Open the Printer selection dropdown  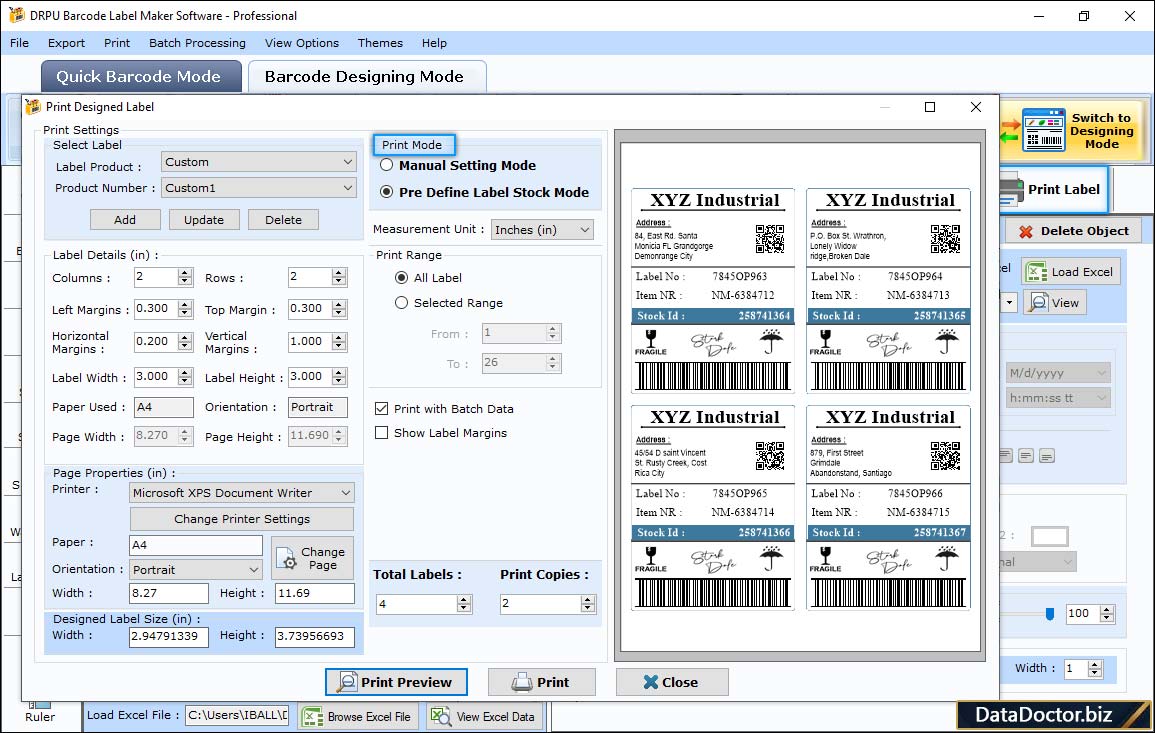[x=242, y=493]
